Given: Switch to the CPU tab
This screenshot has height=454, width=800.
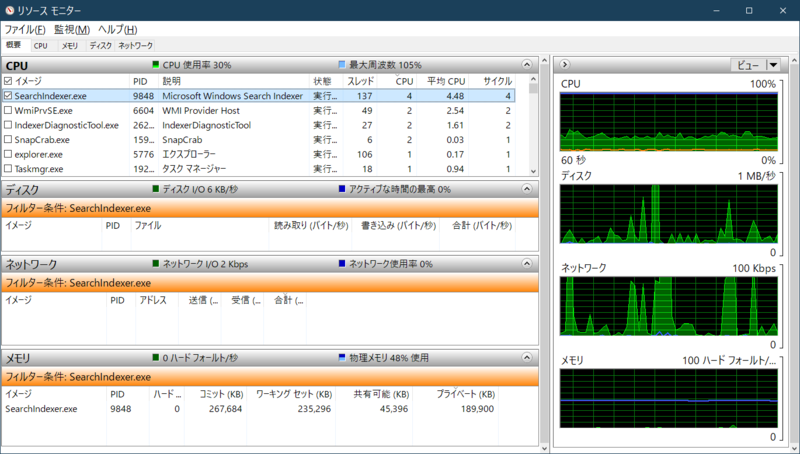Looking at the screenshot, I should click(41, 45).
